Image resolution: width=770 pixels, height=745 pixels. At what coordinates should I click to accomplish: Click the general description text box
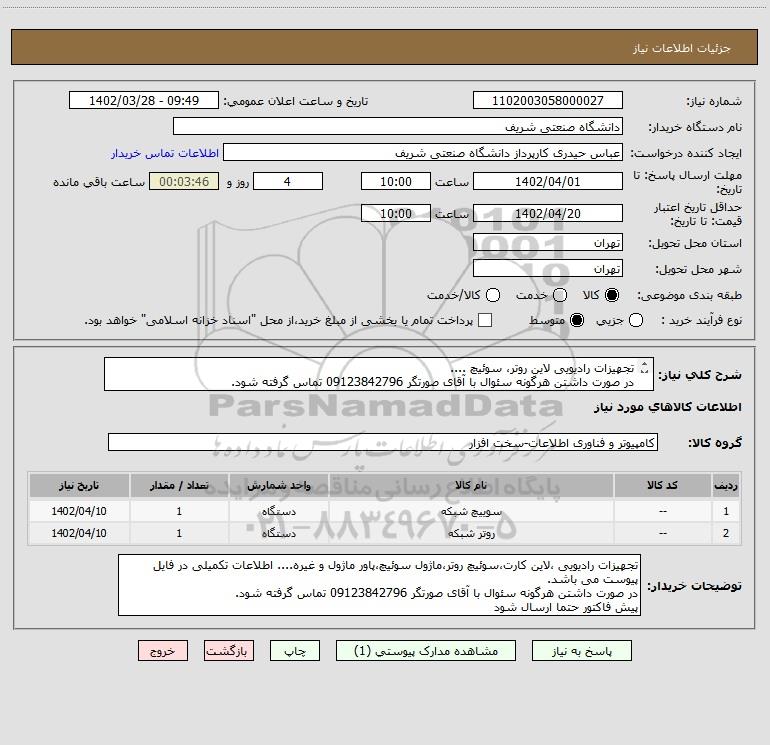(x=379, y=374)
